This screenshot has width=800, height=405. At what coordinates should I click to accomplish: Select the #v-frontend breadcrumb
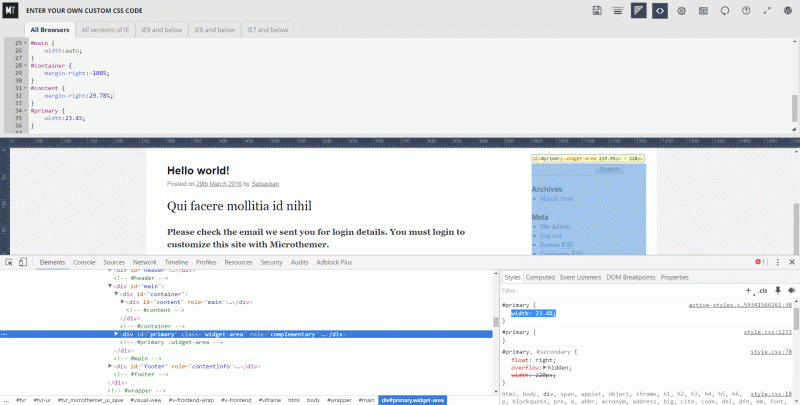236,400
